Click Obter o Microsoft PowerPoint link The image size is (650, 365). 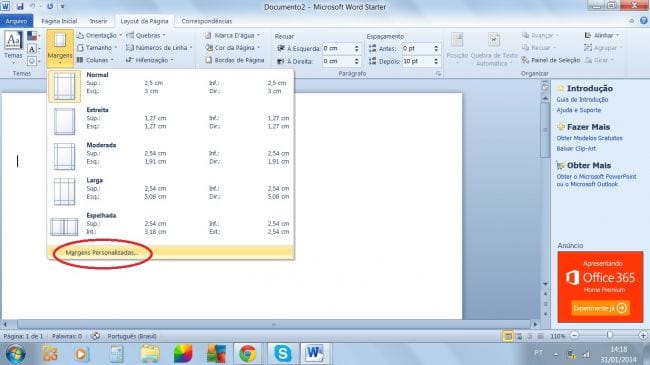596,180
